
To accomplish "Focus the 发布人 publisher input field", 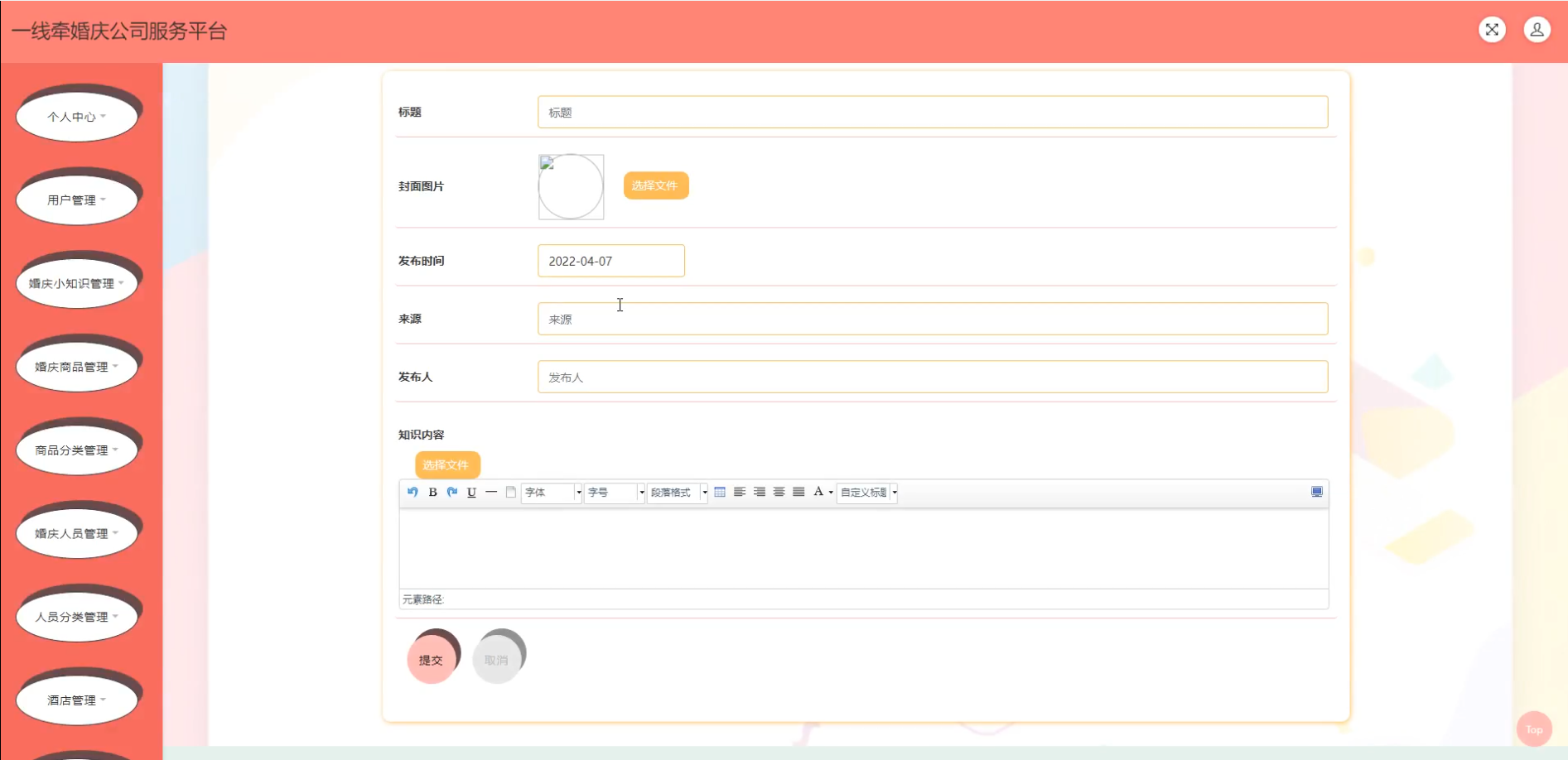I will tap(933, 377).
